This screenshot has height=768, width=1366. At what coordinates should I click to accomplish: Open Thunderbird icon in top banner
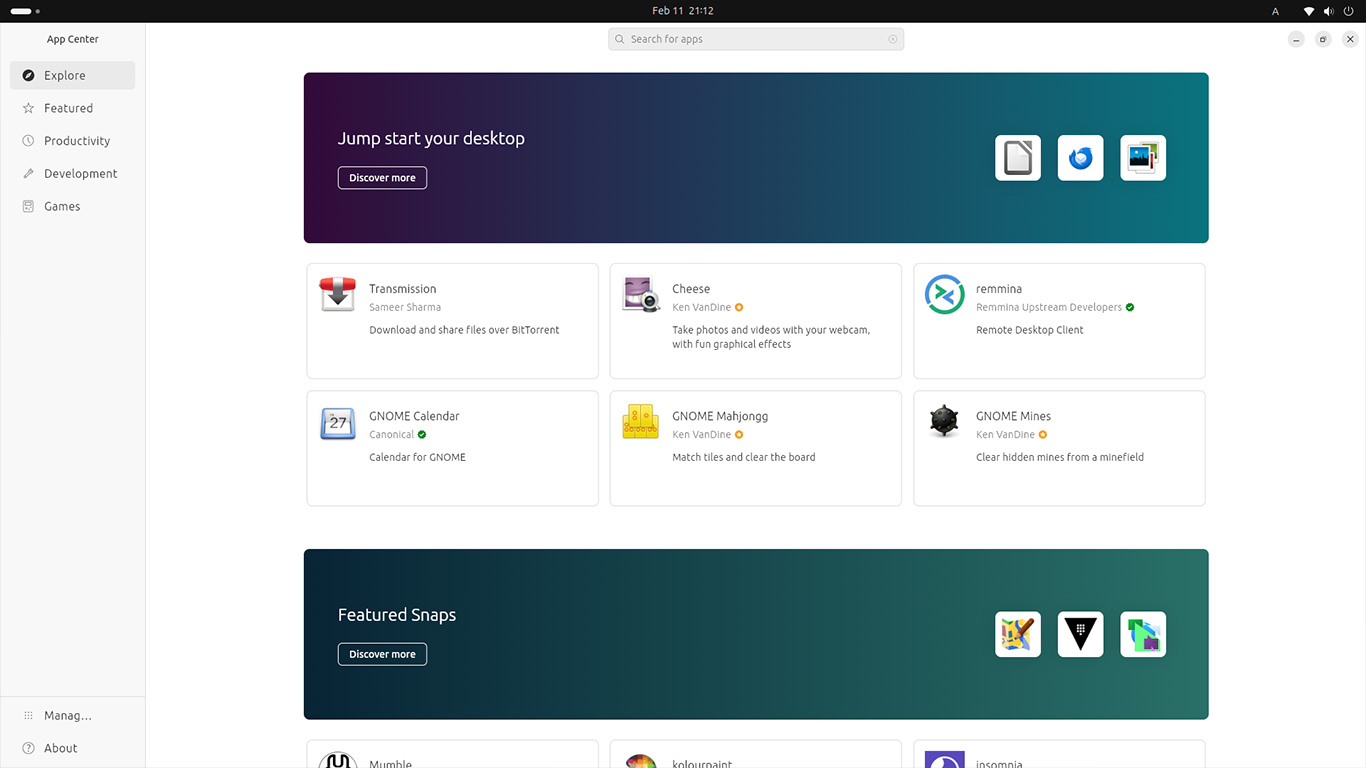[x=1080, y=158]
